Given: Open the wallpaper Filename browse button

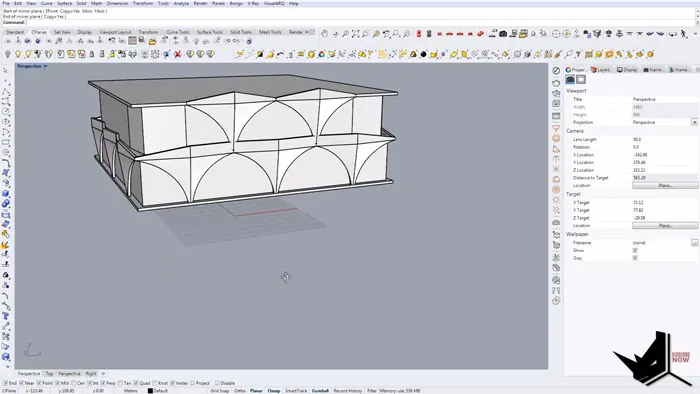Looking at the screenshot, I should pos(695,243).
